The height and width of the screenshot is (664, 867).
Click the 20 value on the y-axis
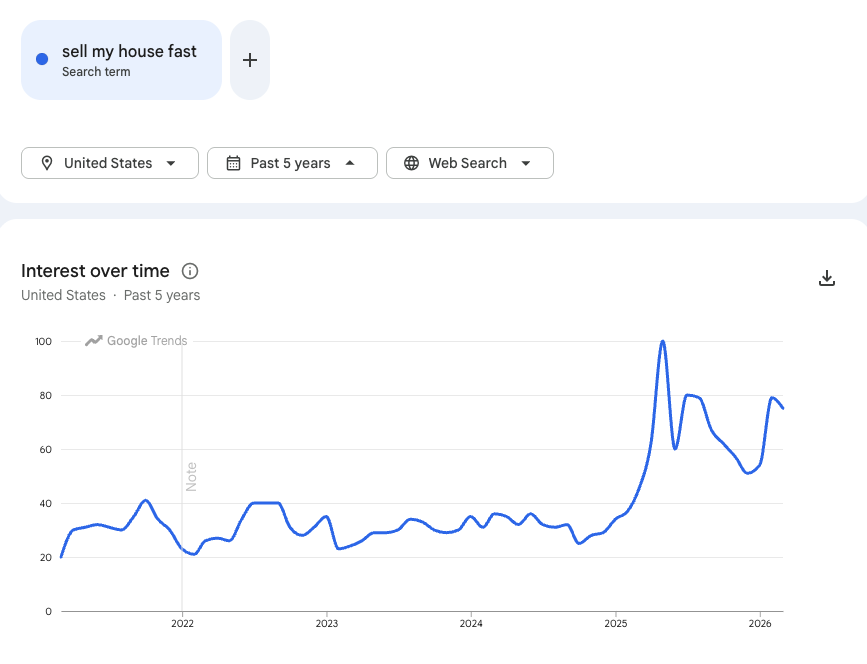coord(46,557)
